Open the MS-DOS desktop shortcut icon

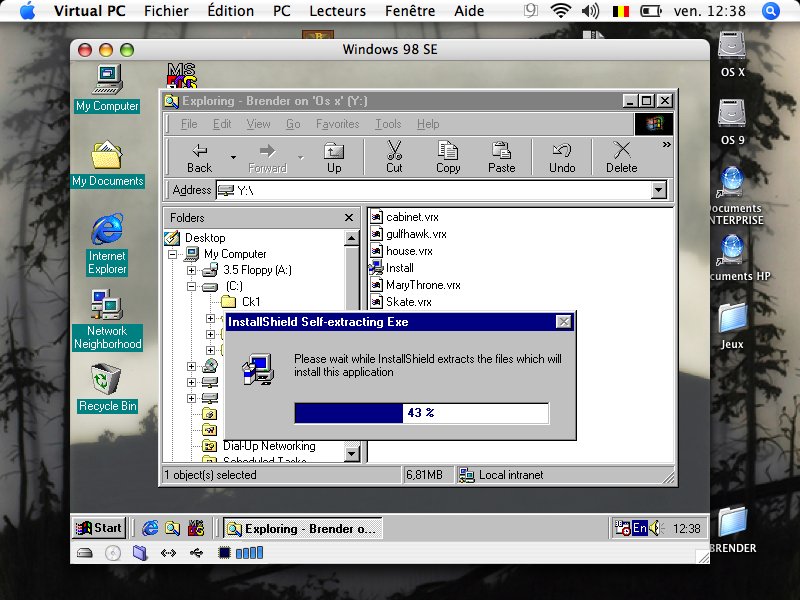(182, 76)
